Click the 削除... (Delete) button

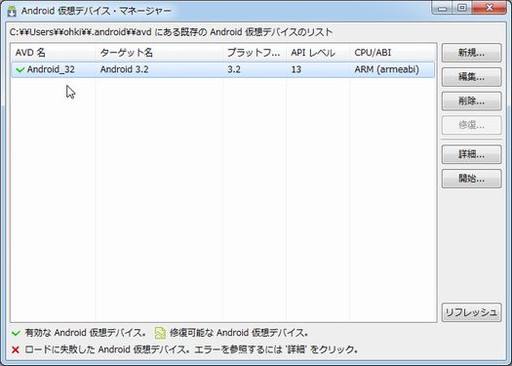[x=471, y=101]
